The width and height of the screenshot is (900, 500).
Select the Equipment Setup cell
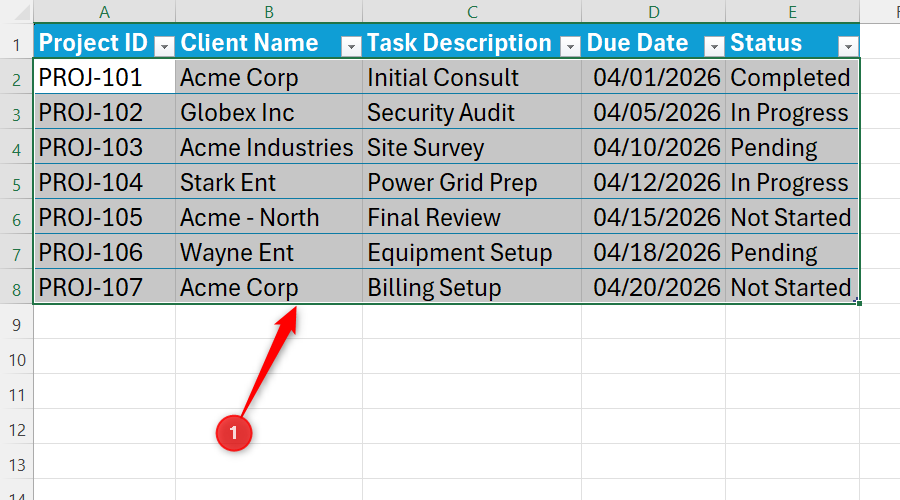472,251
